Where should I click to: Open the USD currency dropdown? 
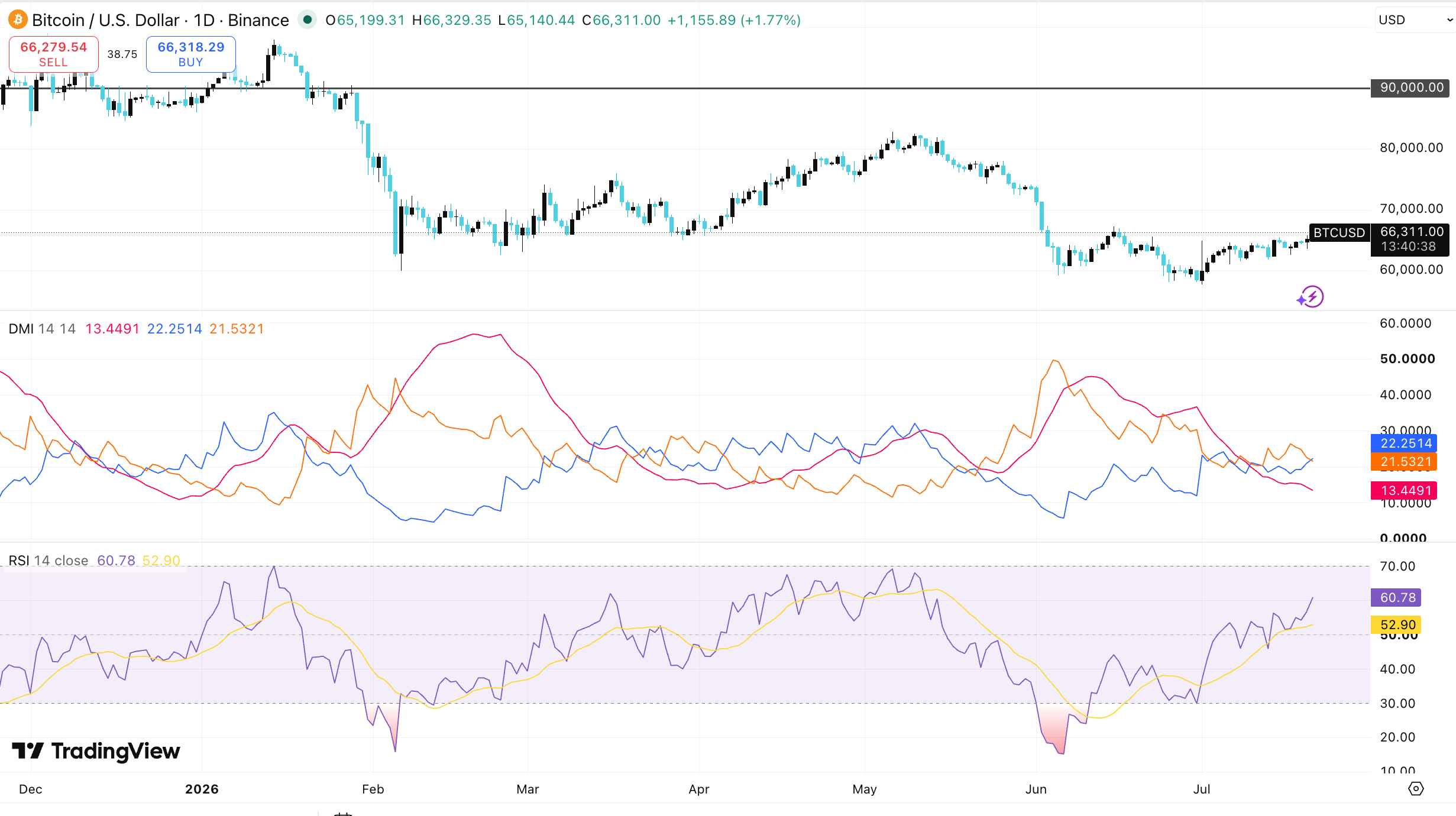point(1416,20)
